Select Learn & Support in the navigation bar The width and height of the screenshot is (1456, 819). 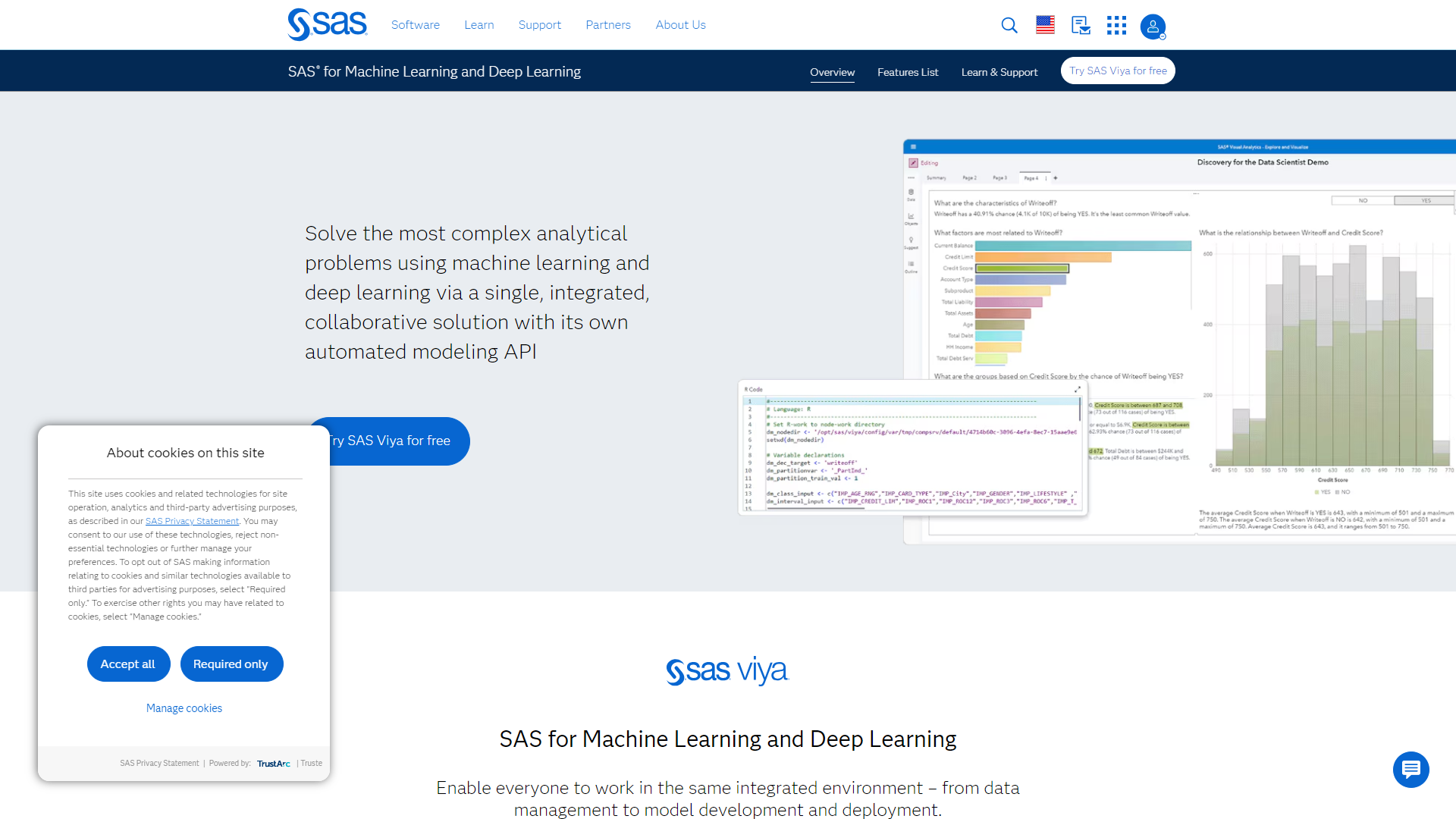(999, 72)
